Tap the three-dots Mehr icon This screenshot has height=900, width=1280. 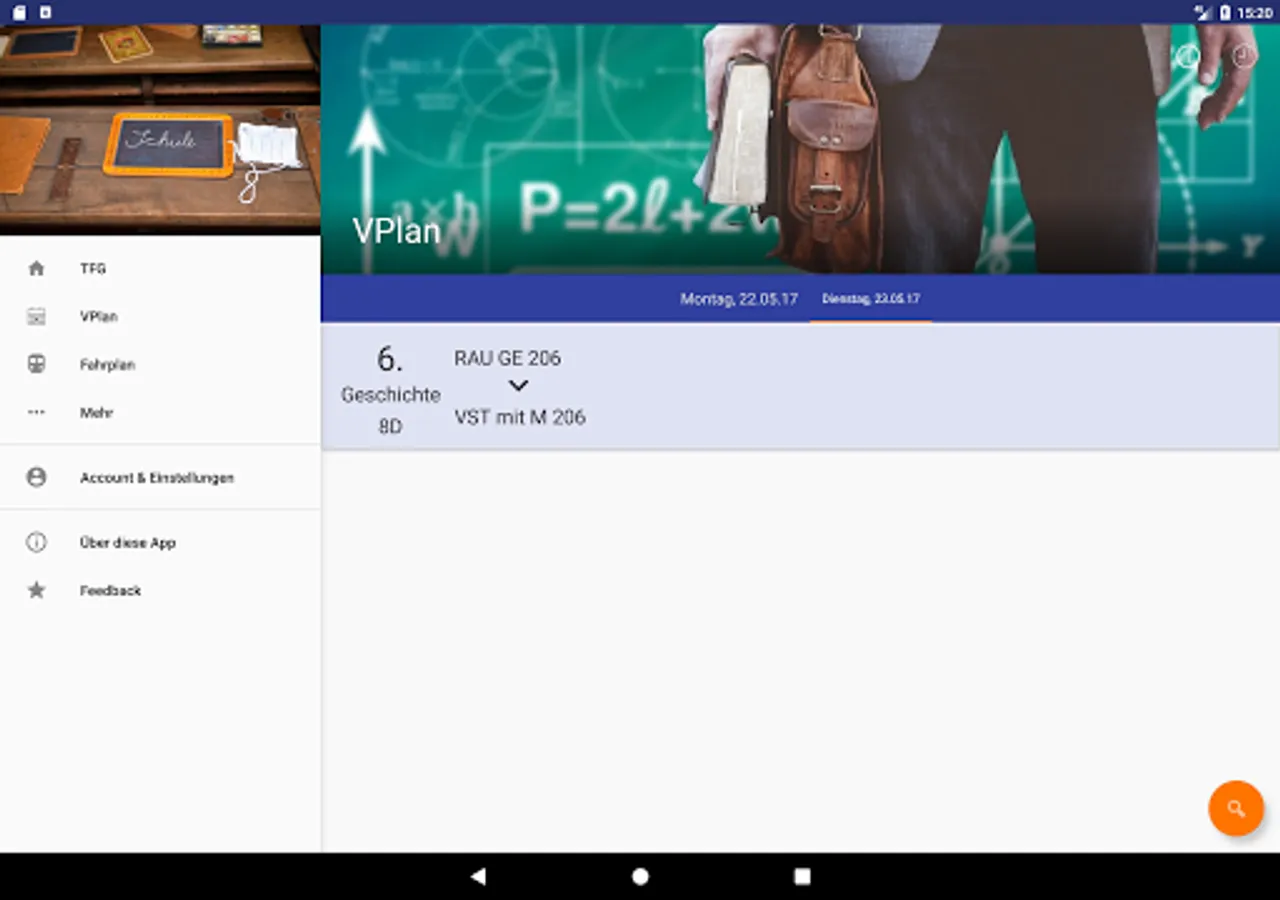coord(36,413)
